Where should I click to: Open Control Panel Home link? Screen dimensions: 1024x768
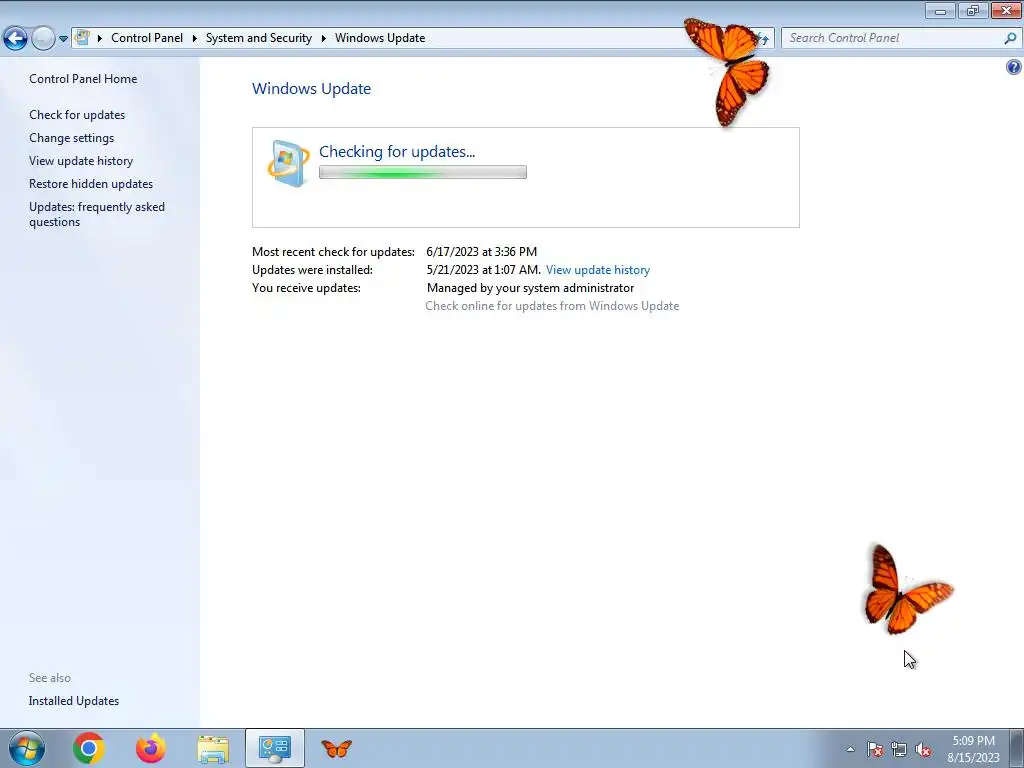click(x=83, y=79)
